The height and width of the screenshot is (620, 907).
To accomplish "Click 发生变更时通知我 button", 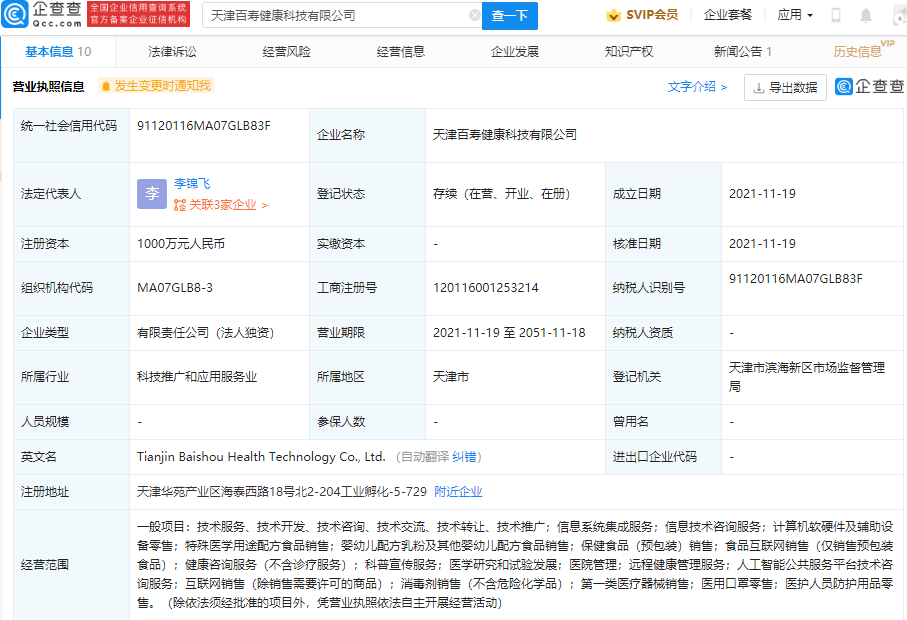I will pos(156,86).
